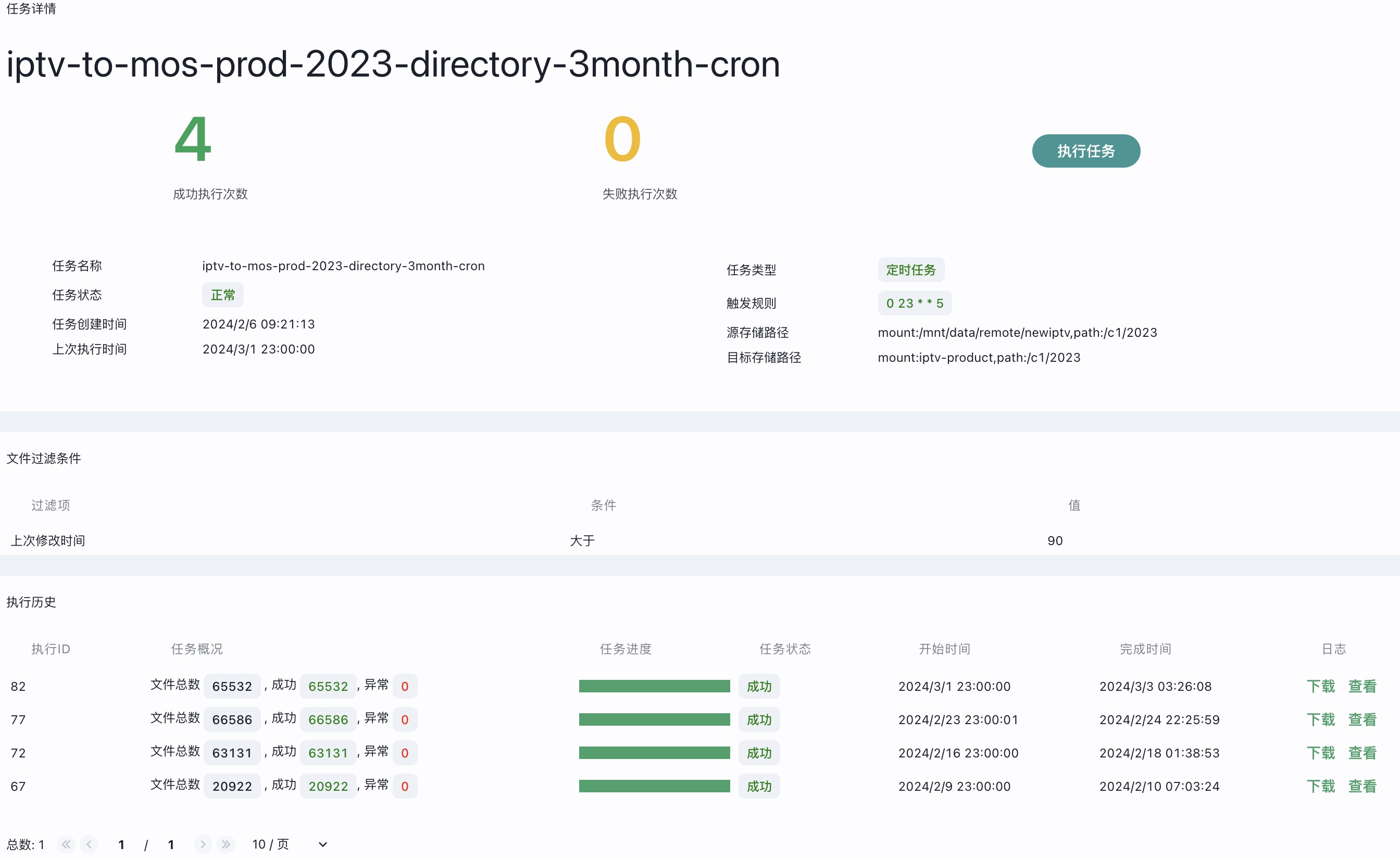The image size is (1400, 860).
Task: Click progress bar of execution 72
Action: coord(654,753)
